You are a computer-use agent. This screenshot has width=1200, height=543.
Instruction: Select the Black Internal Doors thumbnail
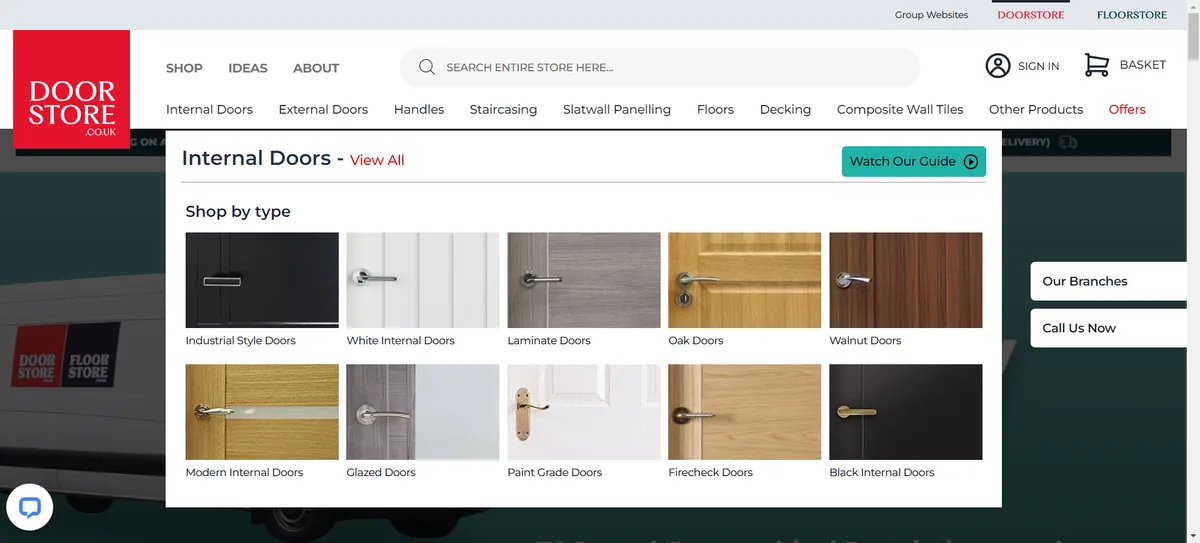coord(906,412)
